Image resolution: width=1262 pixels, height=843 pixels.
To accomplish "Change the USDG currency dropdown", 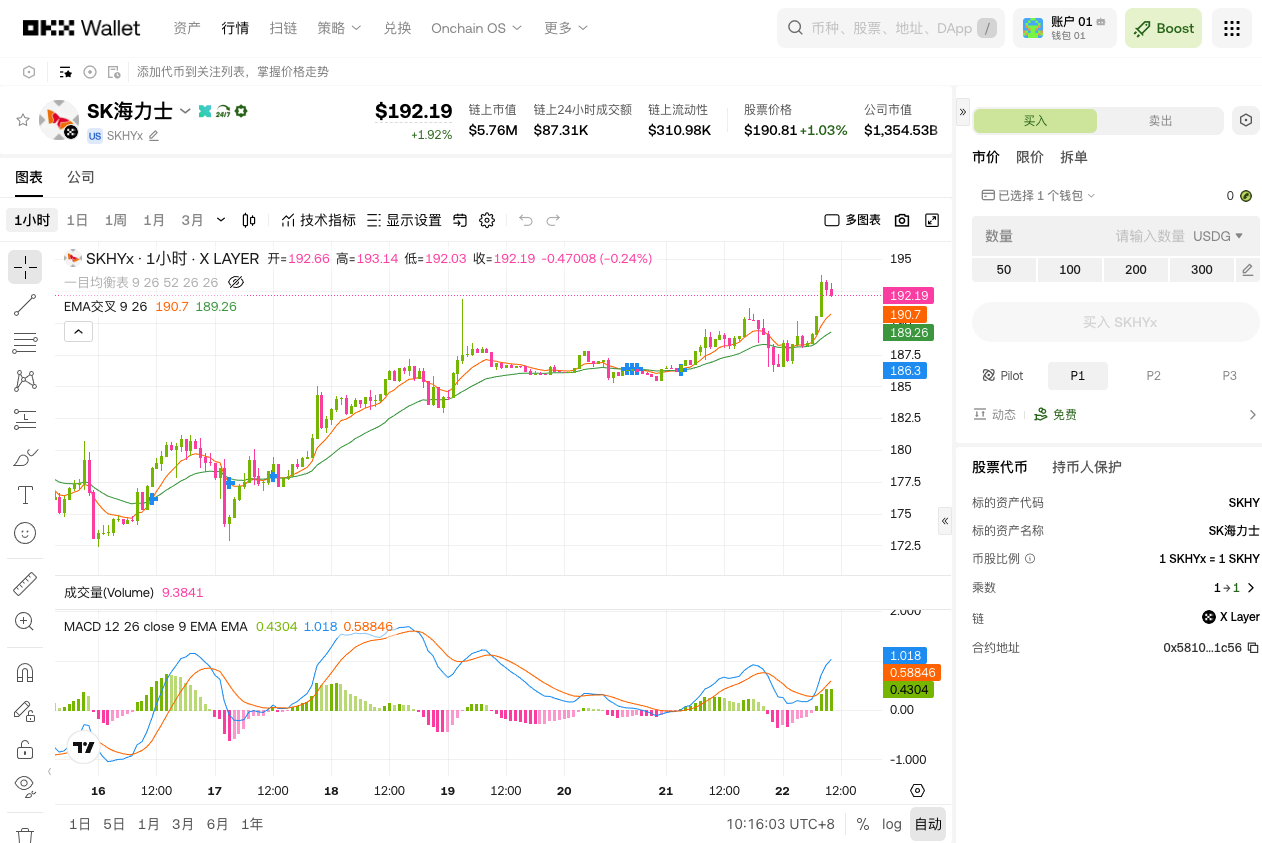I will (1218, 236).
